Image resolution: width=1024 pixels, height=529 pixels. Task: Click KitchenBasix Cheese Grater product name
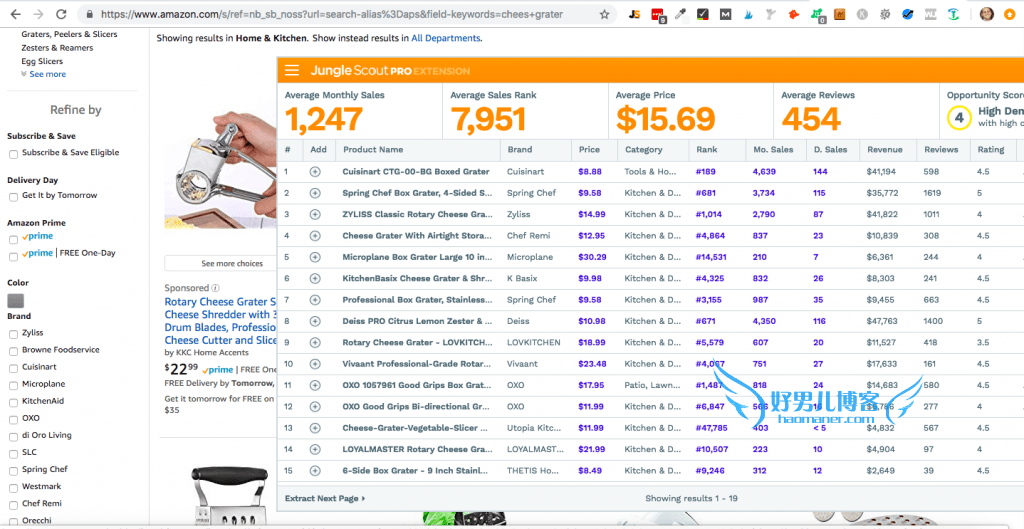(418, 278)
